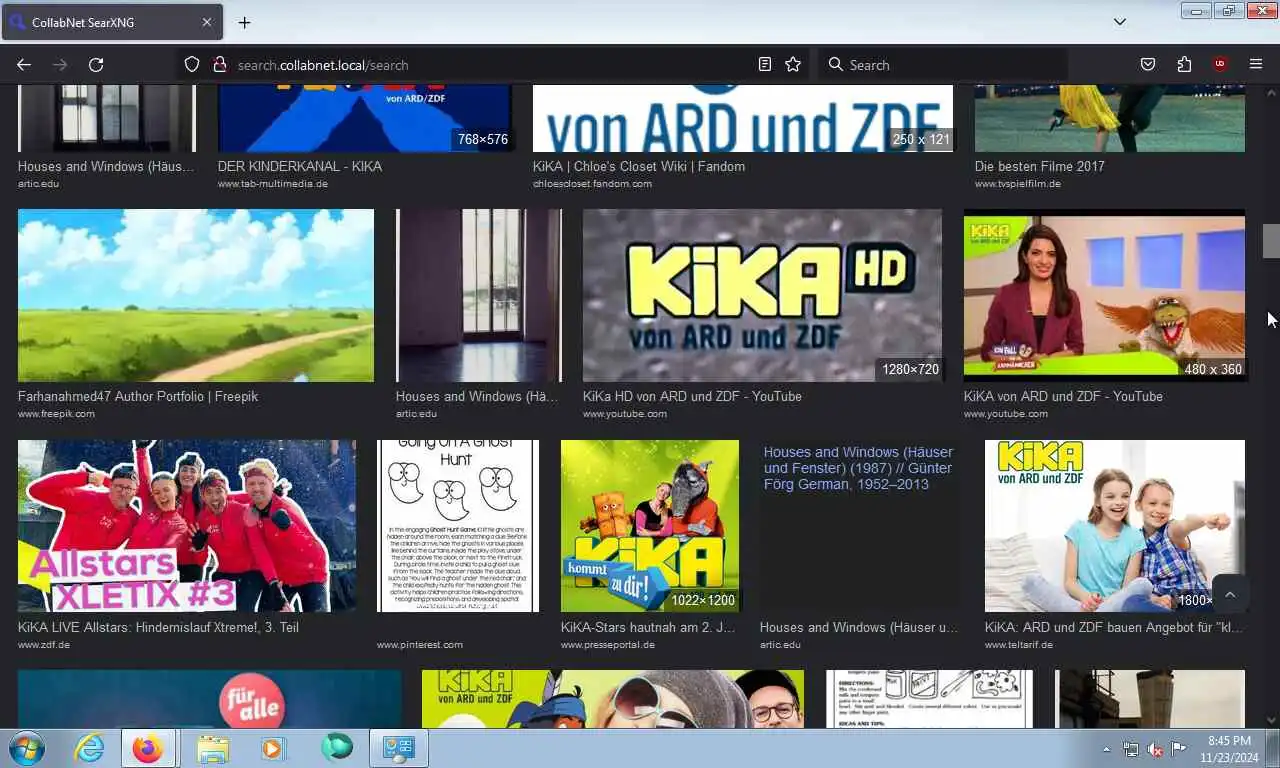Bookmark this page with star icon

coord(793,65)
